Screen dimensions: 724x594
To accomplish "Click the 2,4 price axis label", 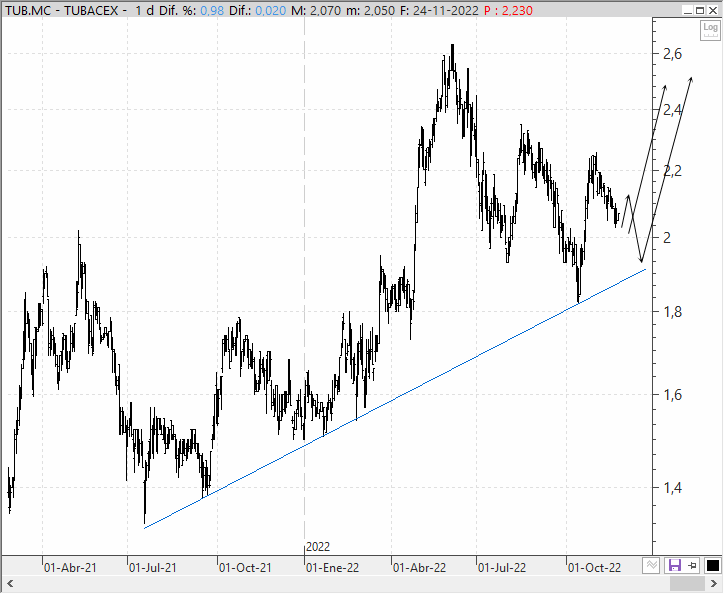I will (x=672, y=110).
